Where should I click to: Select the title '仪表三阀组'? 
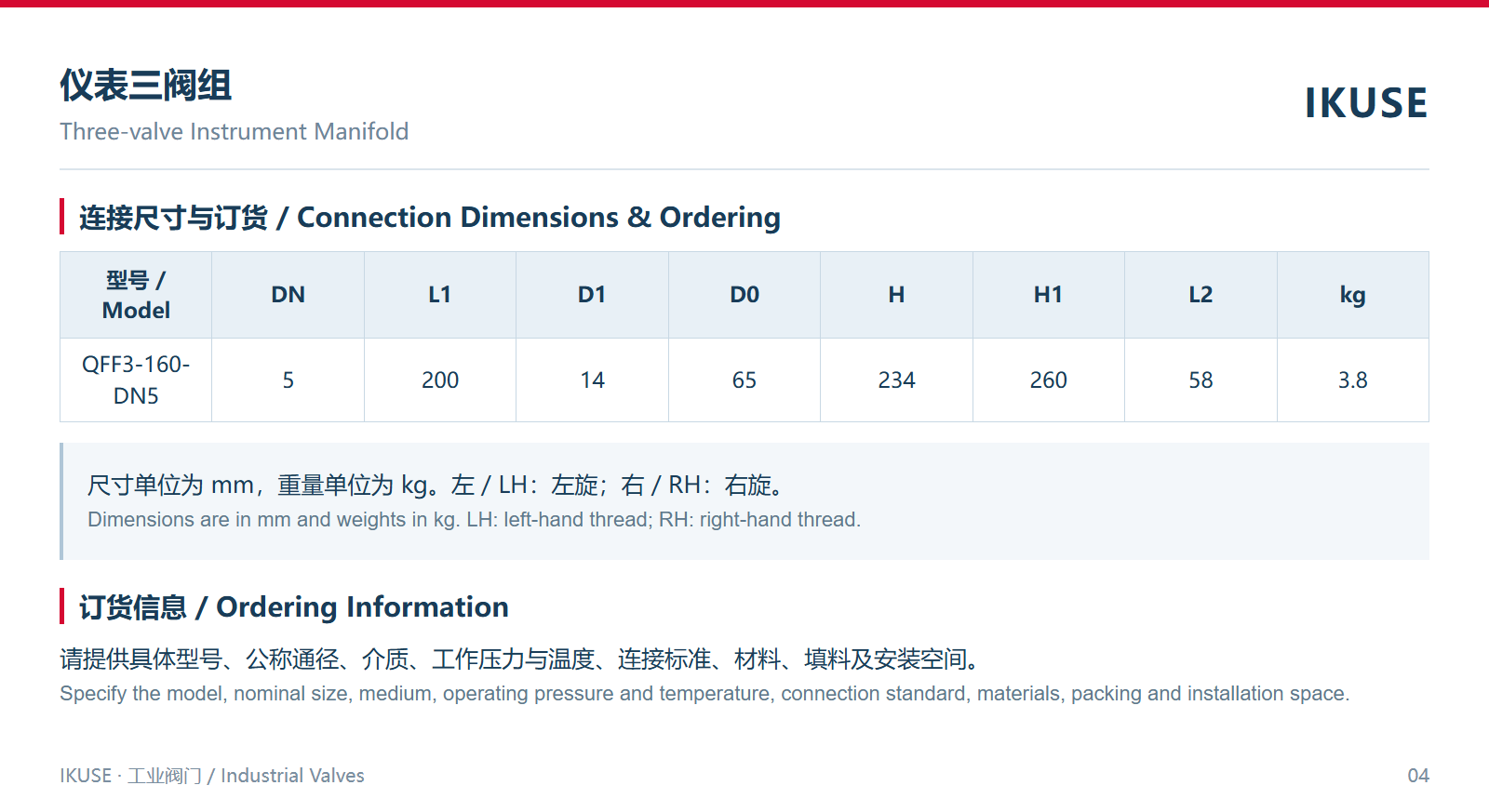click(x=146, y=85)
